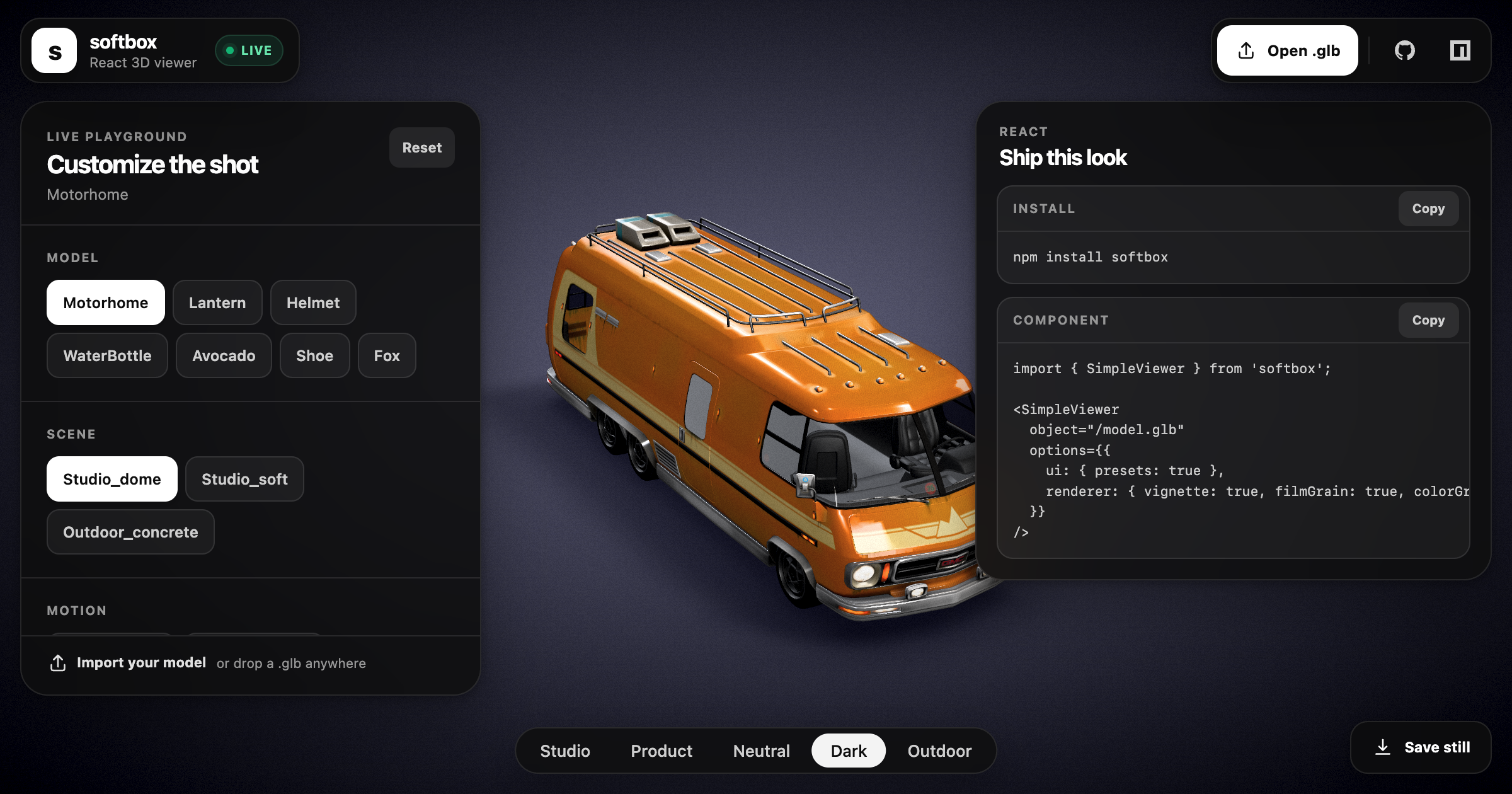Switch to the Outdoor preset
The height and width of the screenshot is (794, 1512).
[x=939, y=751]
